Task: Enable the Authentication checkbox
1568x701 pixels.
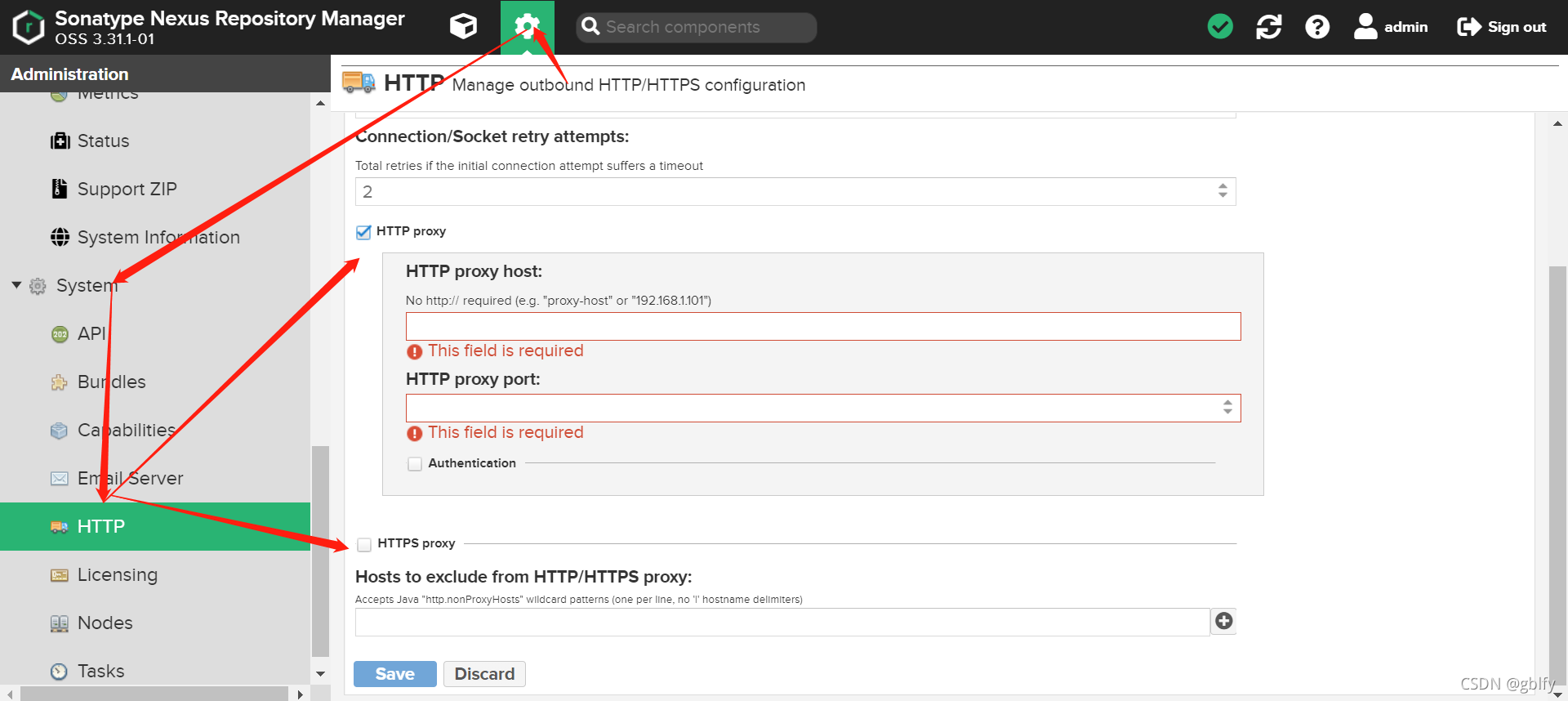Action: (x=415, y=464)
